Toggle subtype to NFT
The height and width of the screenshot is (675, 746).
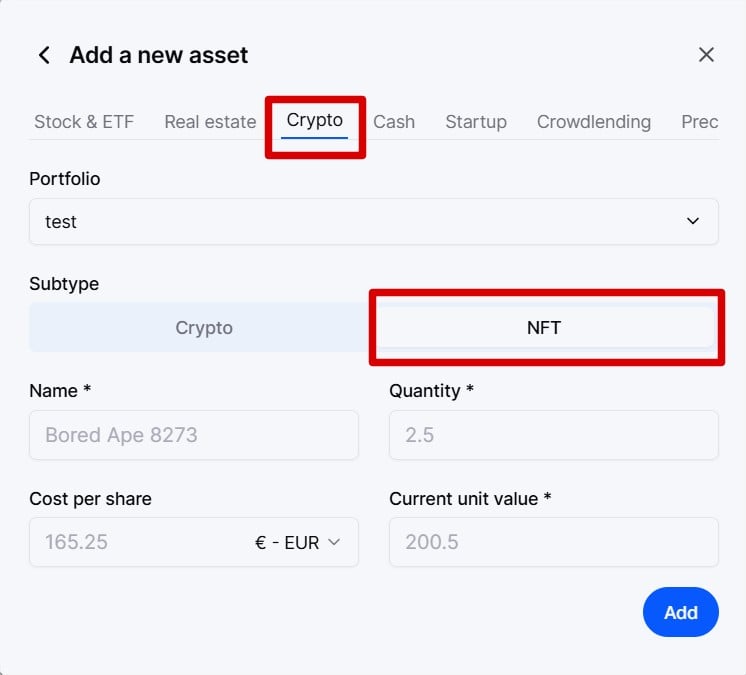(544, 328)
